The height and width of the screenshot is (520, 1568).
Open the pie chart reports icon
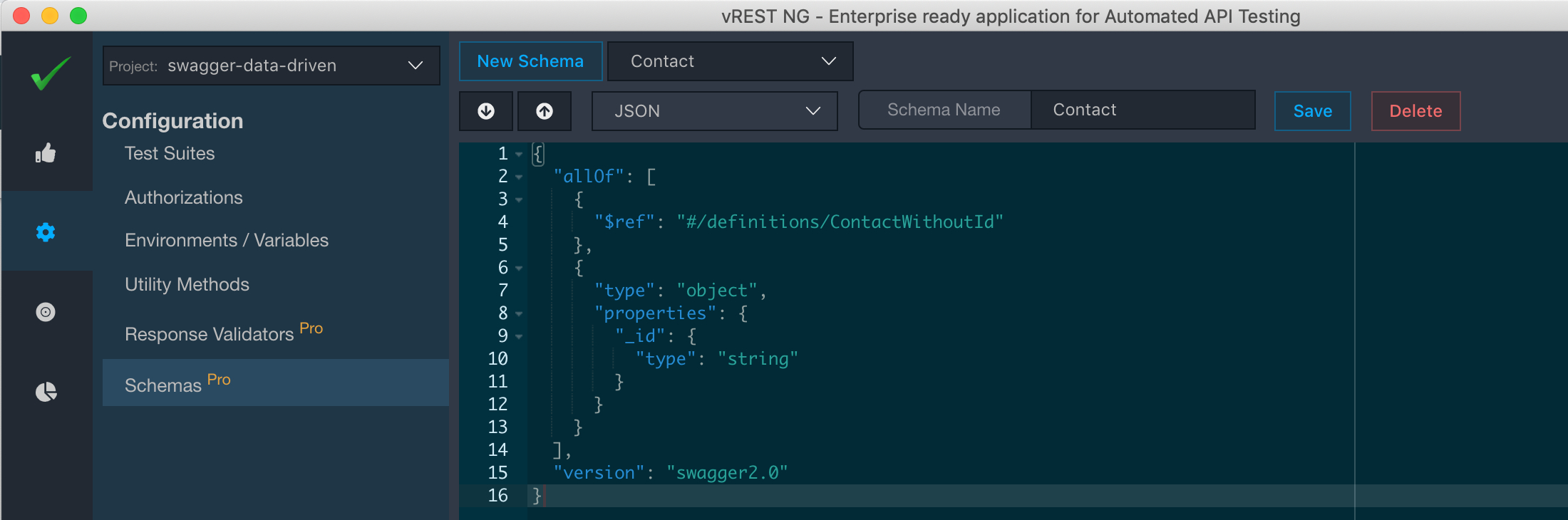(x=46, y=392)
